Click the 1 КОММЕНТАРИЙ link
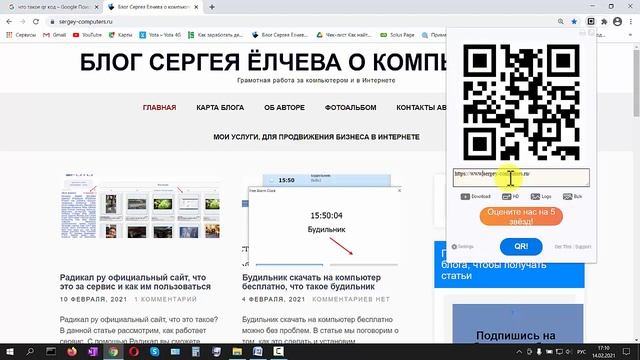640x360 pixels. coord(166,299)
